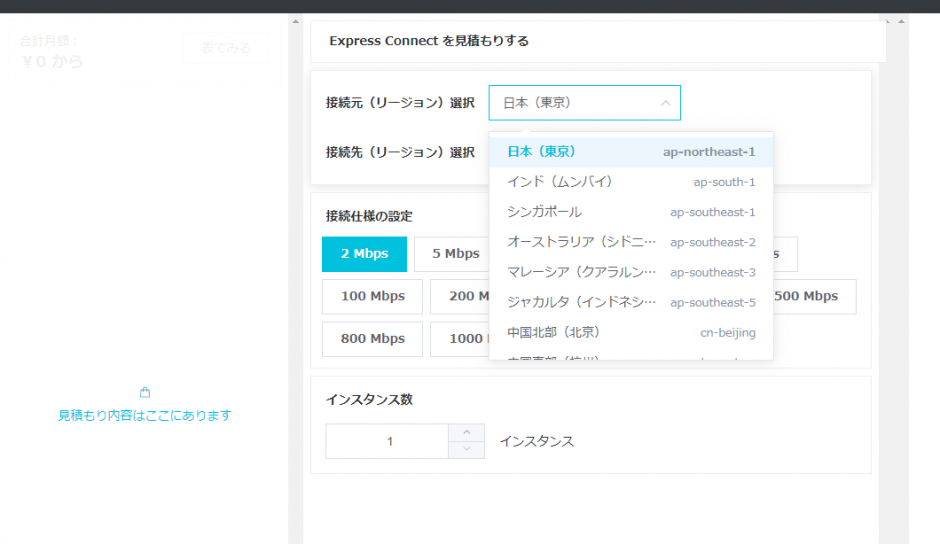Choose the 800 Mbps bandwidth option
The image size is (940, 544).
coord(372,339)
